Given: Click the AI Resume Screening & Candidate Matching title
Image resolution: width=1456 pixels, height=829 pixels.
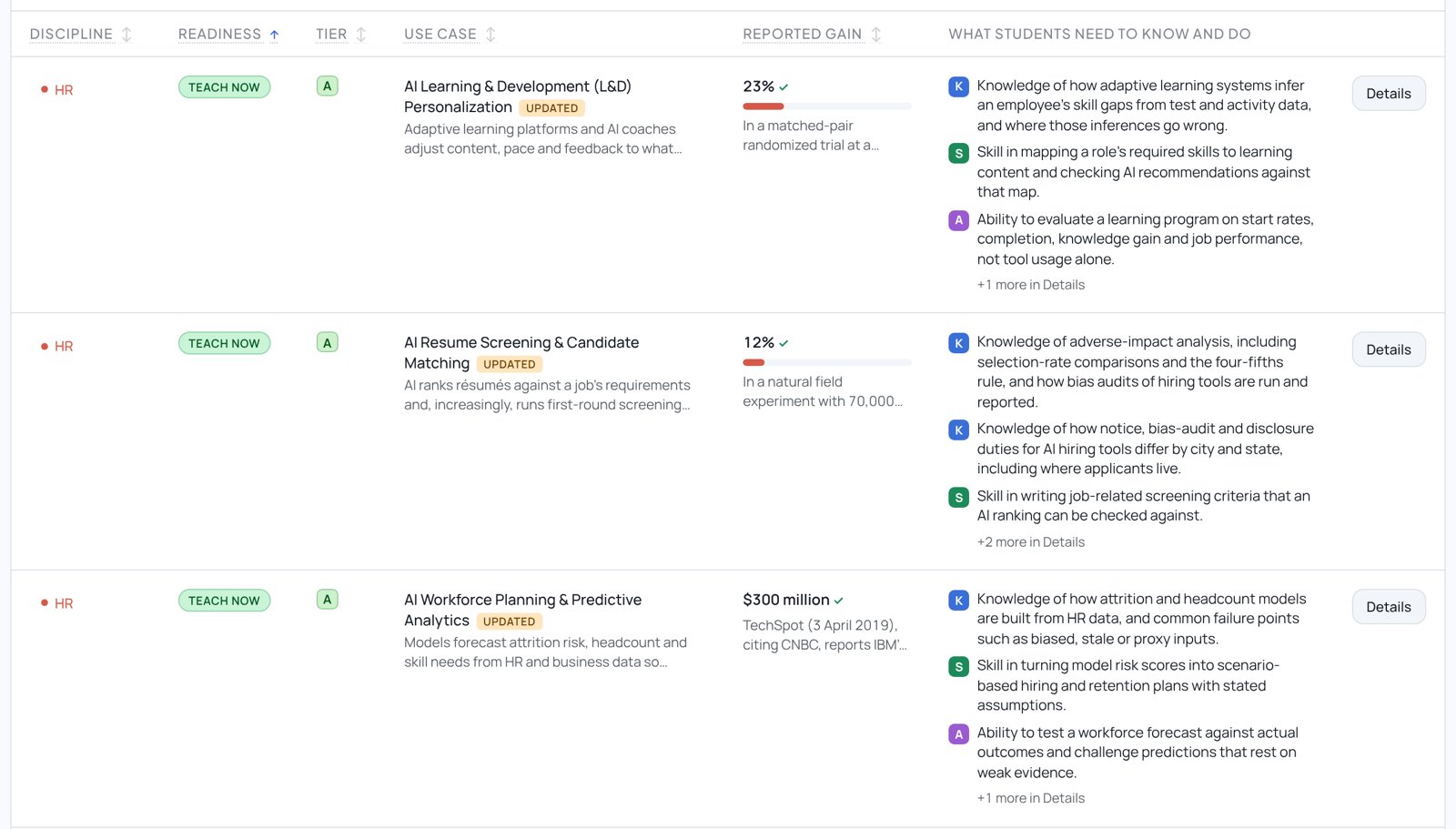Looking at the screenshot, I should 521,353.
